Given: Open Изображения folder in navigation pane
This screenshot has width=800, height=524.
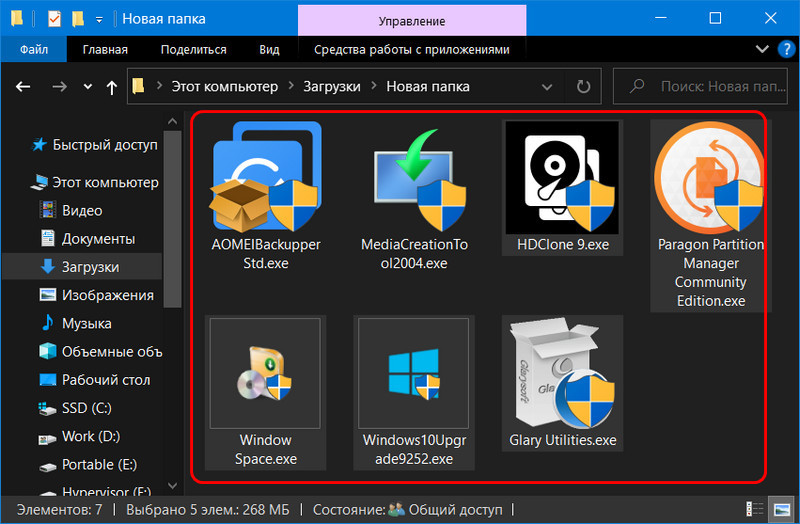Looking at the screenshot, I should (x=97, y=295).
